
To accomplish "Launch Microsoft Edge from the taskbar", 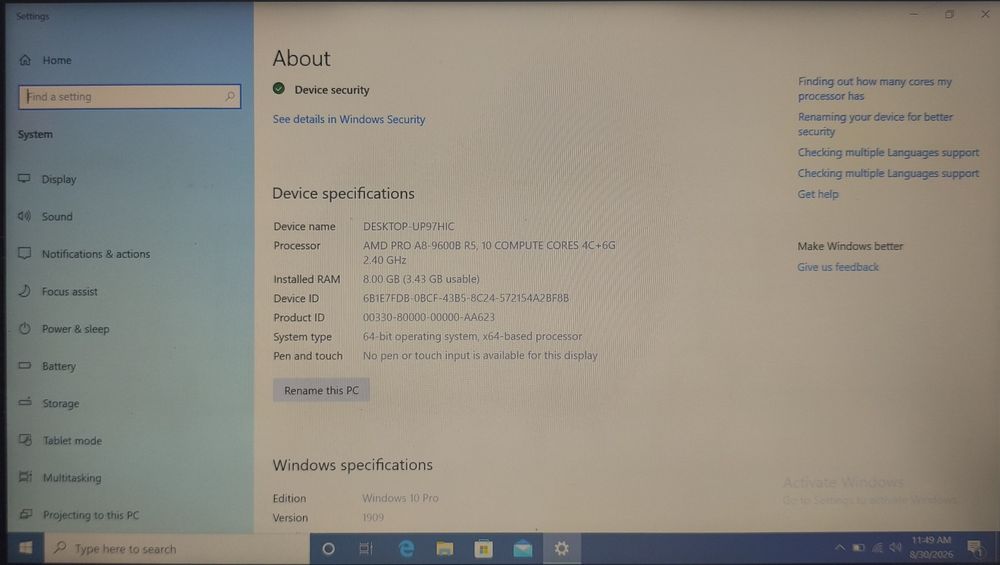I will click(406, 548).
